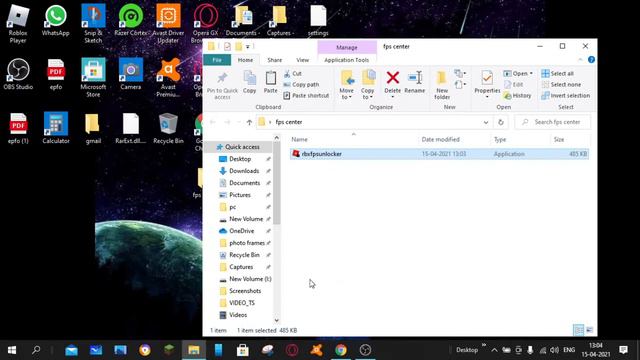Viewport: 640px width, 360px height.
Task: Open WhatsApp desktop shortcut
Action: (56, 21)
